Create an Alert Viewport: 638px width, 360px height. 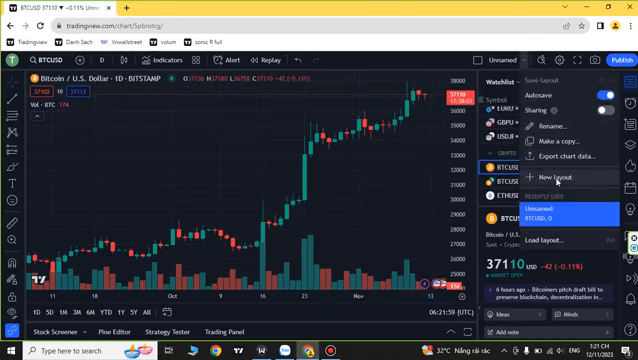(227, 60)
